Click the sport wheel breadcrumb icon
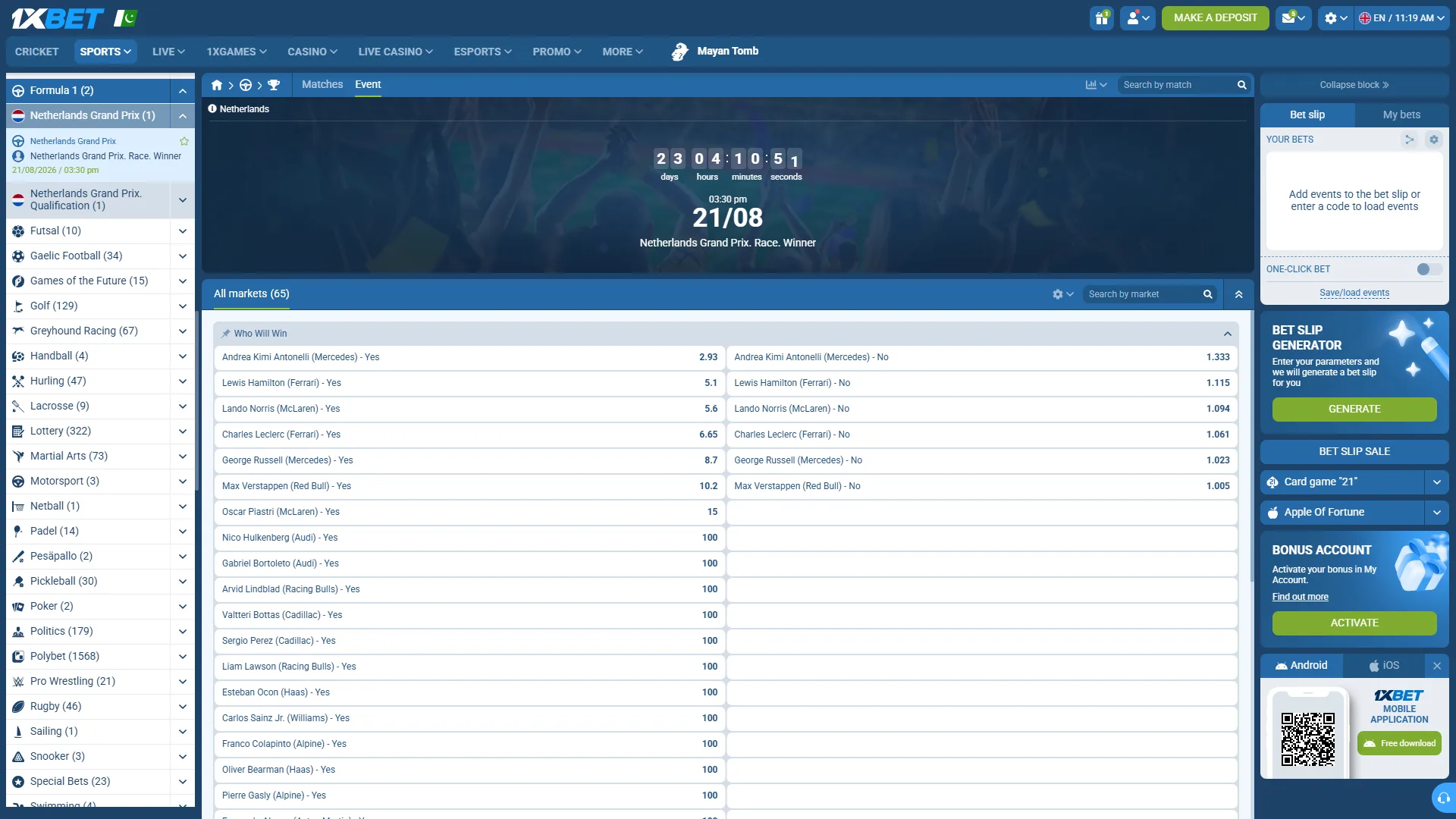 pos(246,85)
